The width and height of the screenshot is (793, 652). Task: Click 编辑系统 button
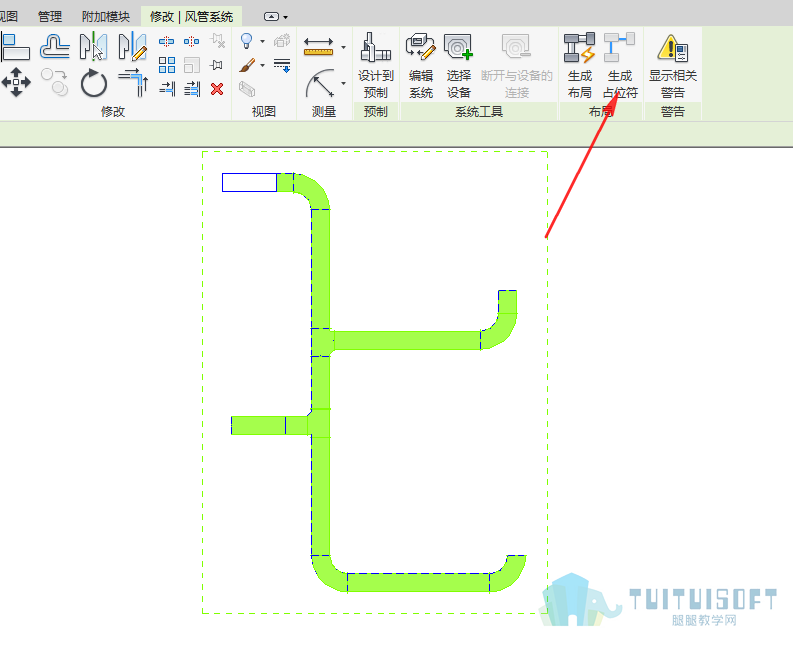click(421, 66)
